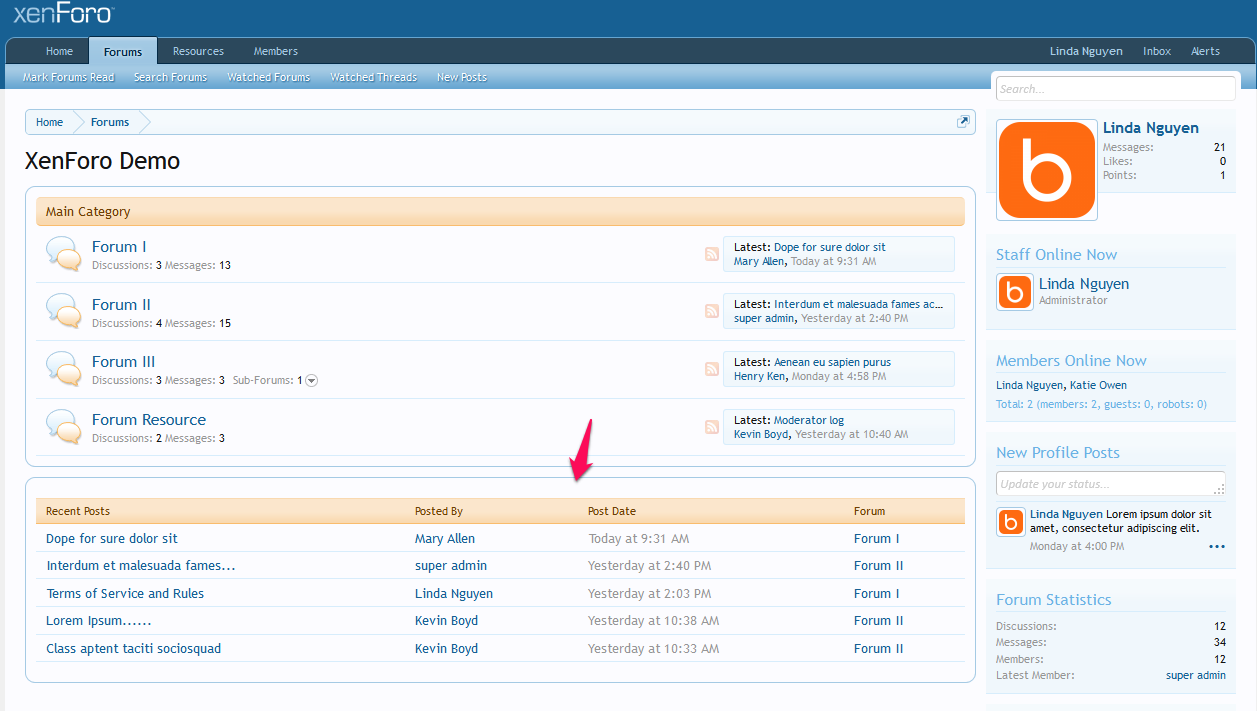Screen dimensions: 1257x711
Task: Expand Forum III sub-forums dropdown arrow
Action: pyautogui.click(x=311, y=381)
